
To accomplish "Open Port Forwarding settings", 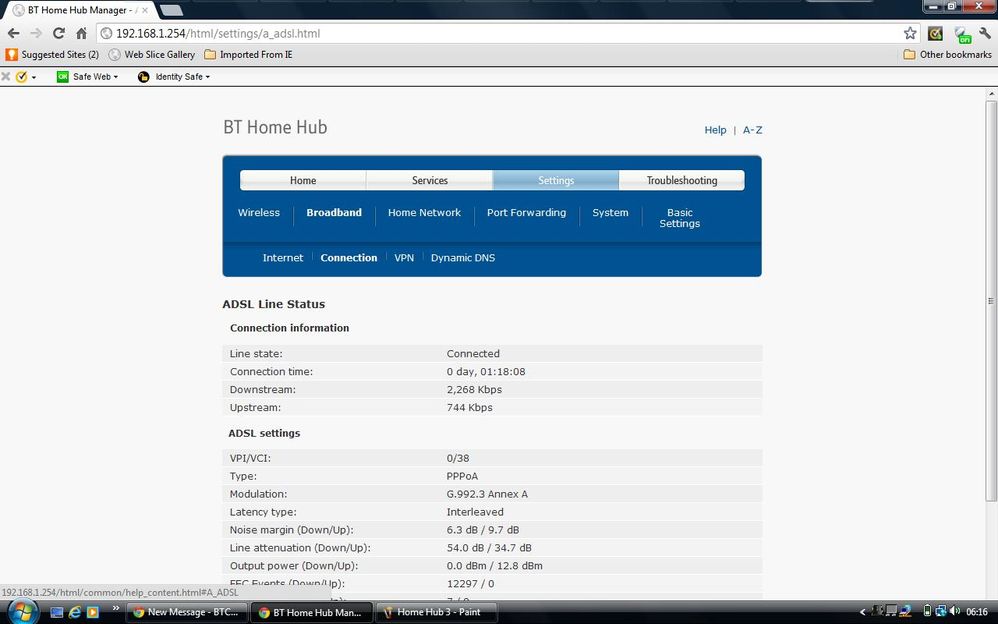I will (526, 213).
